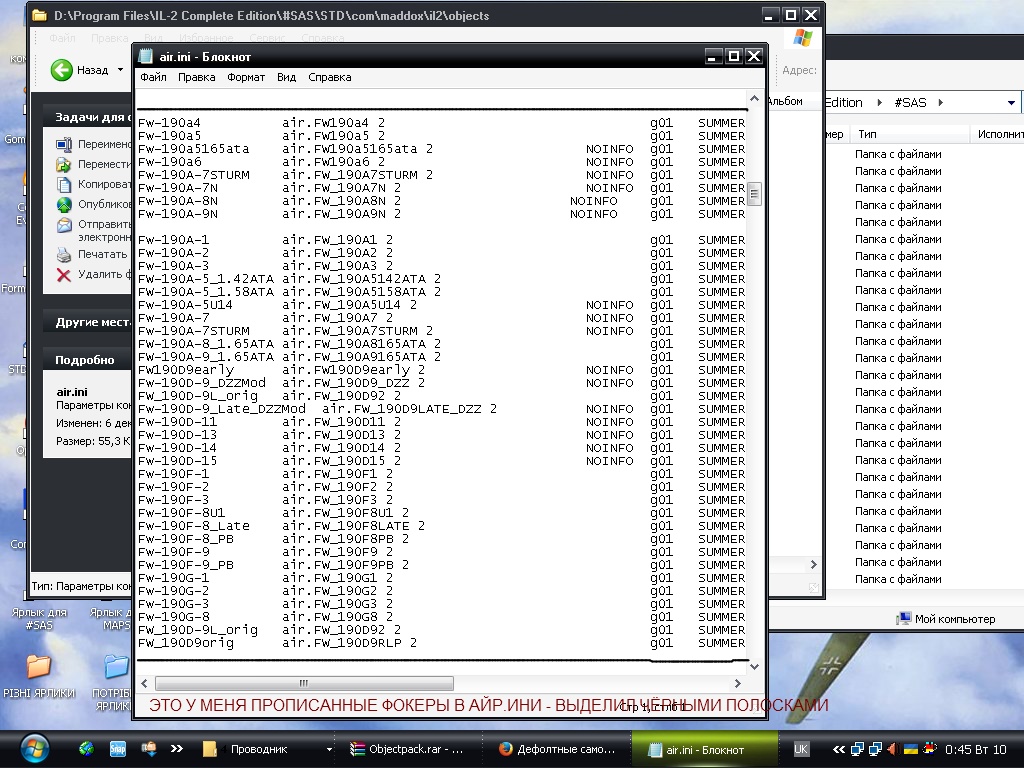This screenshot has height=768, width=1024.
Task: Open the Справка menu in Notepad
Action: tap(330, 77)
